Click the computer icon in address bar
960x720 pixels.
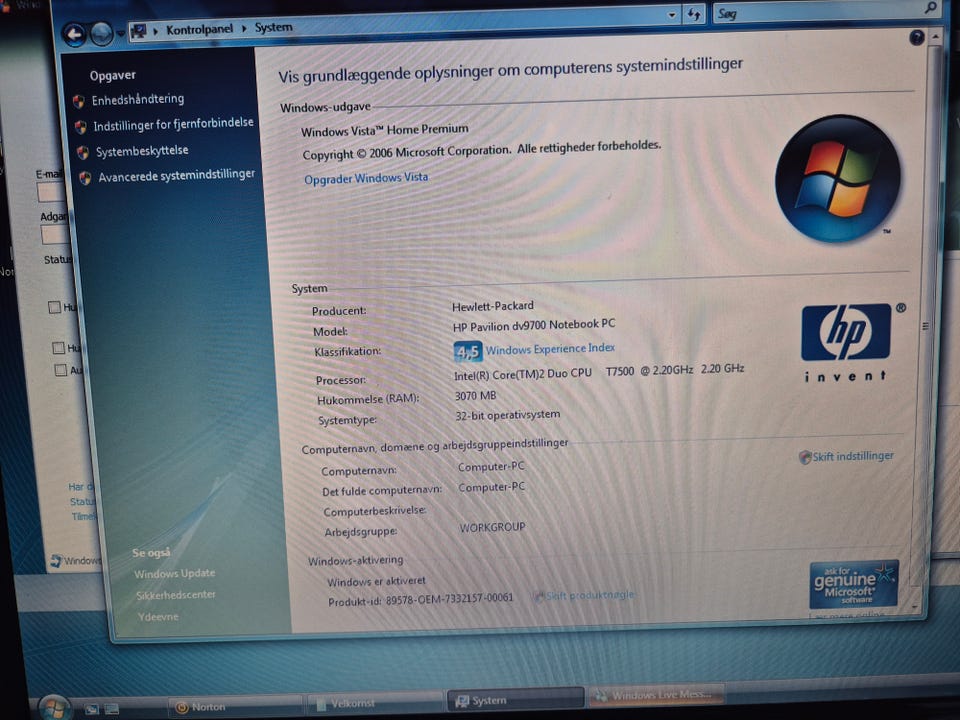coord(139,31)
